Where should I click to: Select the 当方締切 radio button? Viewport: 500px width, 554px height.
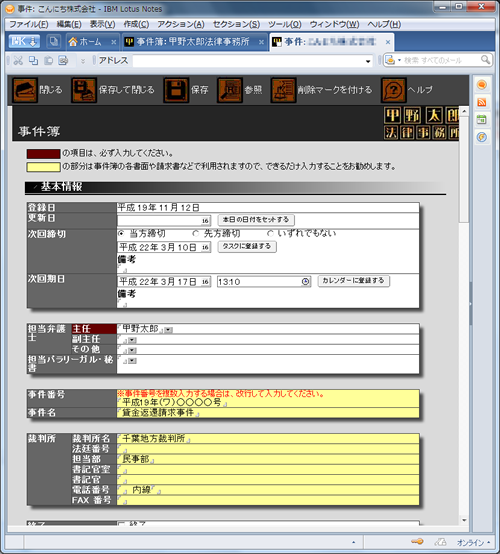(121, 234)
